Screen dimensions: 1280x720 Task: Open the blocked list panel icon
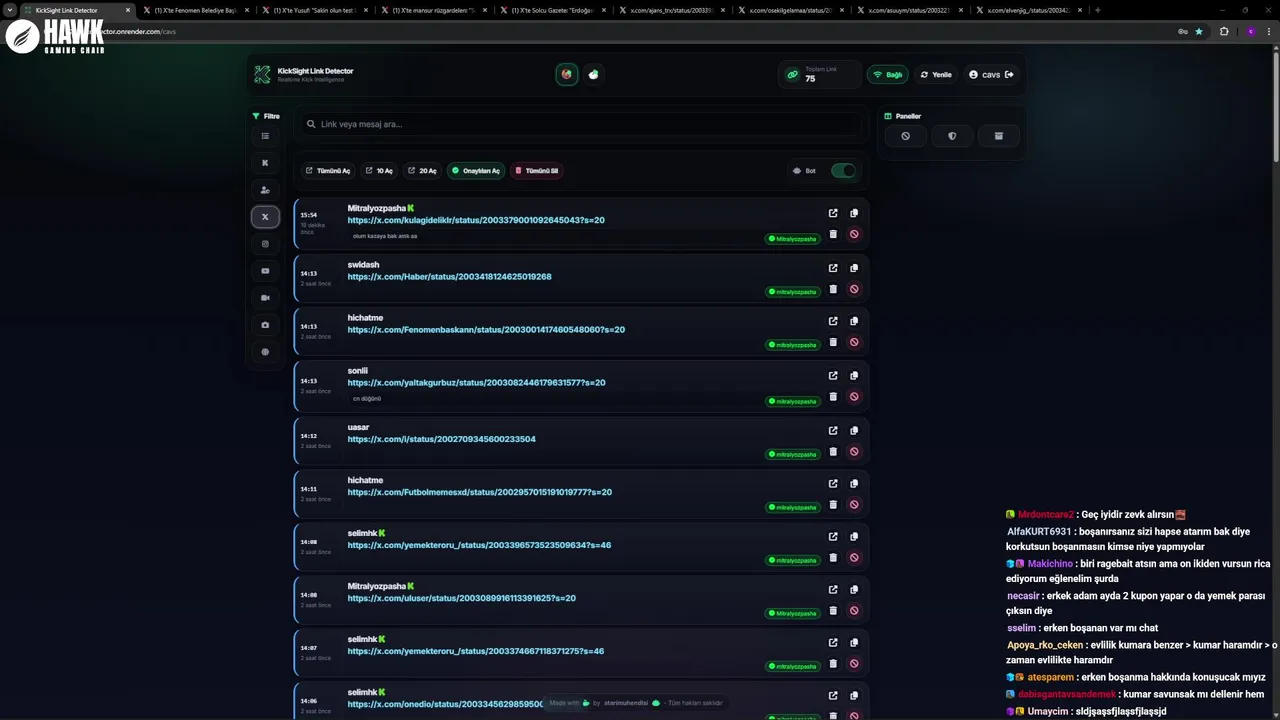905,136
